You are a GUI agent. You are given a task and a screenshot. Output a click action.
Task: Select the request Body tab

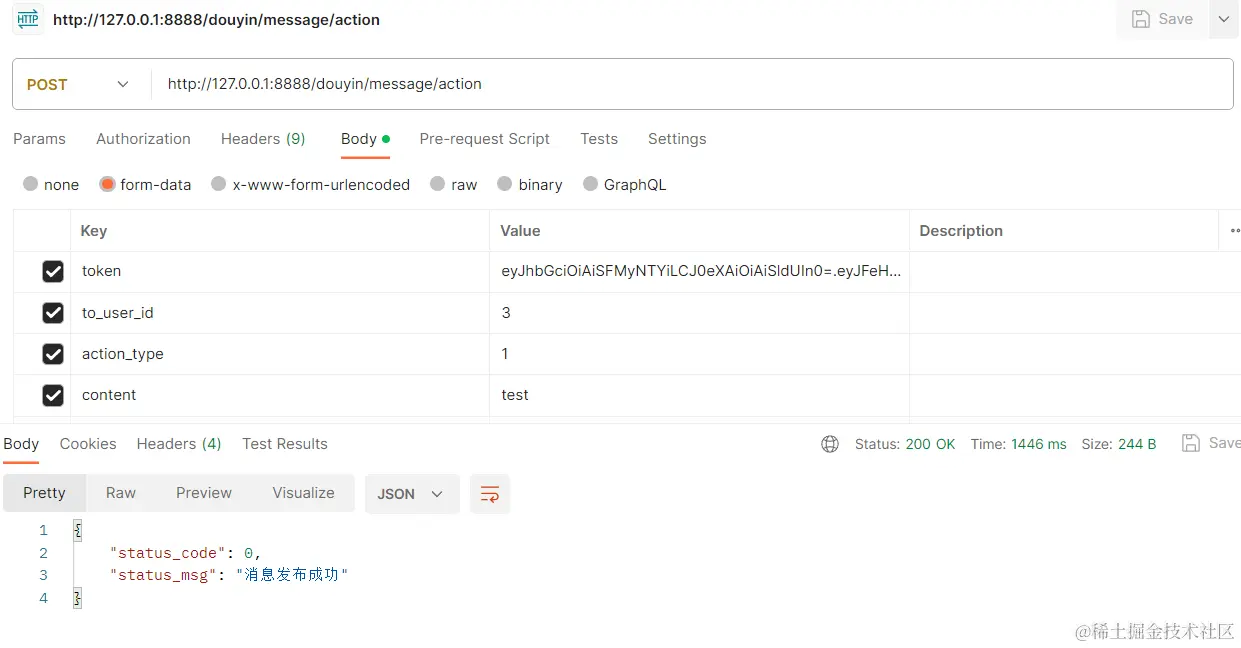(365, 139)
